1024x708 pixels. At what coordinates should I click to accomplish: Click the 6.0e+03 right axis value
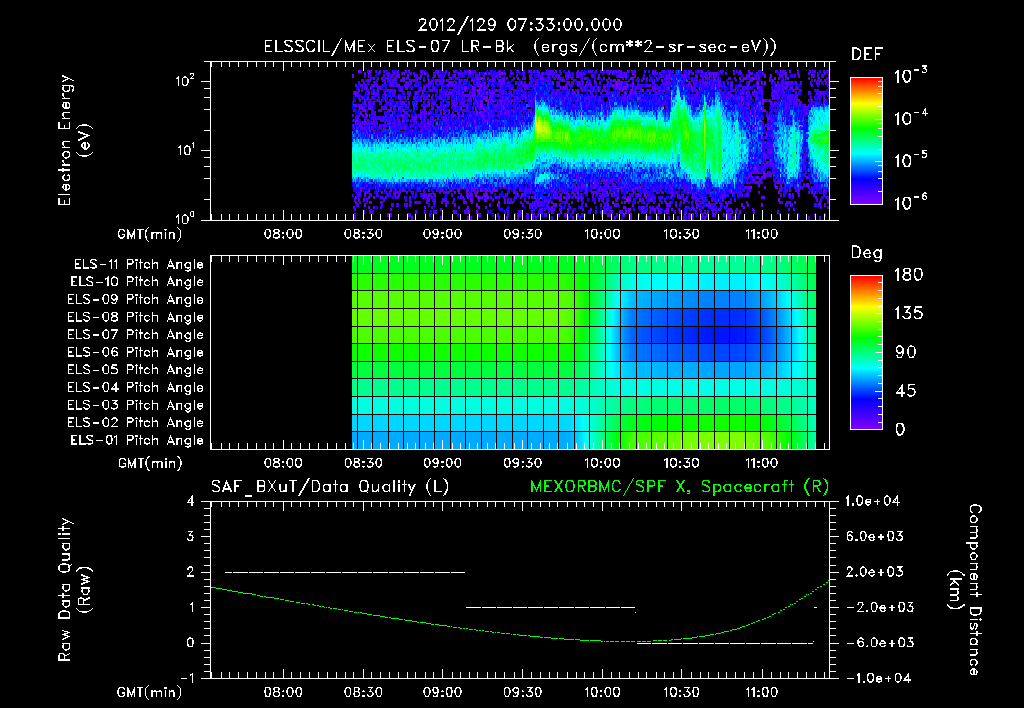pyautogui.click(x=875, y=537)
